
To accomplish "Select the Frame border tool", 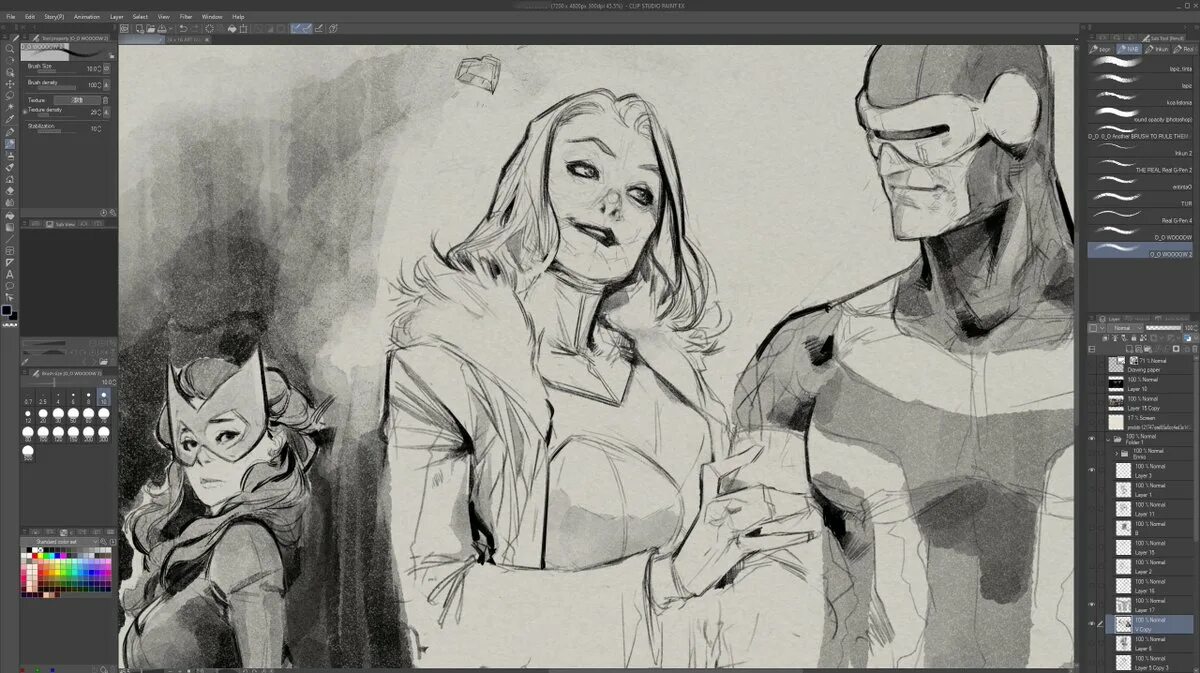I will 10,250.
